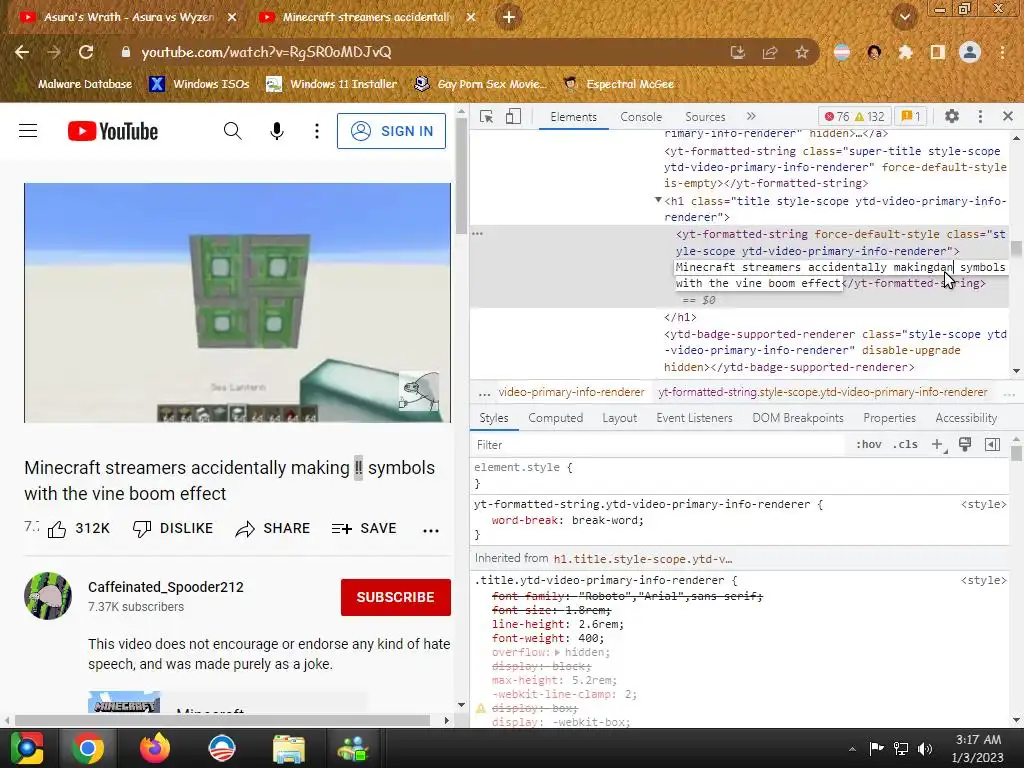Toggle the device toolbar in DevTools
The height and width of the screenshot is (768, 1024).
point(513,116)
